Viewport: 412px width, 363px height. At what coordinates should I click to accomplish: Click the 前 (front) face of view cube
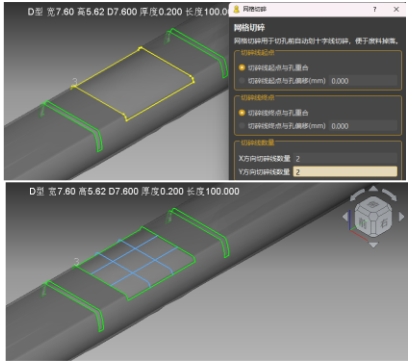click(x=363, y=223)
